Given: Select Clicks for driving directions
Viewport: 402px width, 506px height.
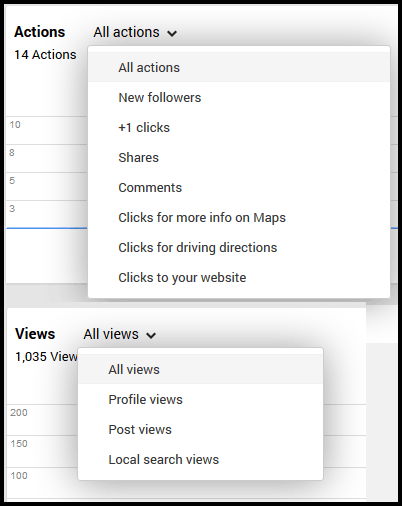Looking at the screenshot, I should [x=239, y=247].
